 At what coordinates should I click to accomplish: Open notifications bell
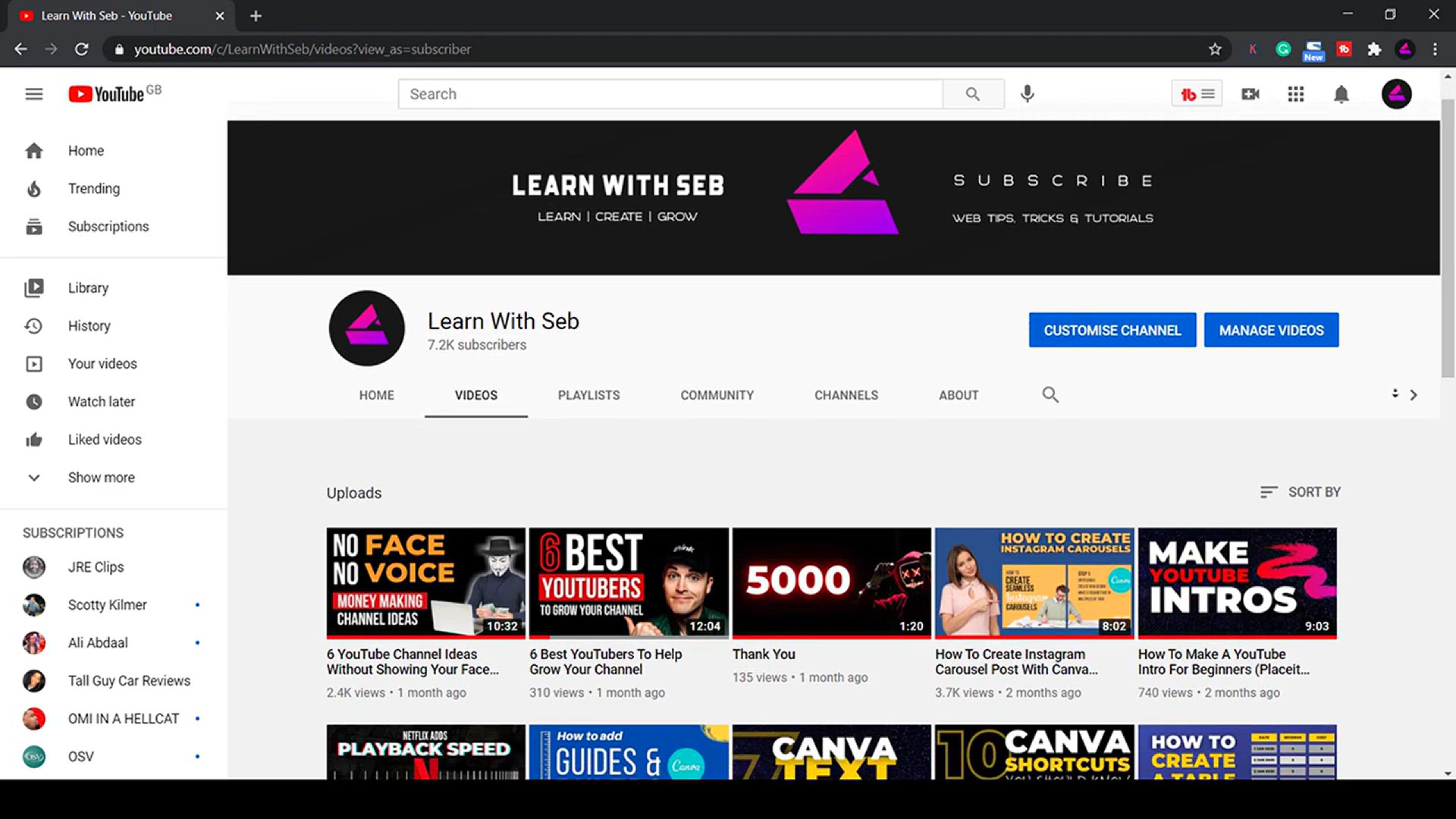pyautogui.click(x=1341, y=94)
